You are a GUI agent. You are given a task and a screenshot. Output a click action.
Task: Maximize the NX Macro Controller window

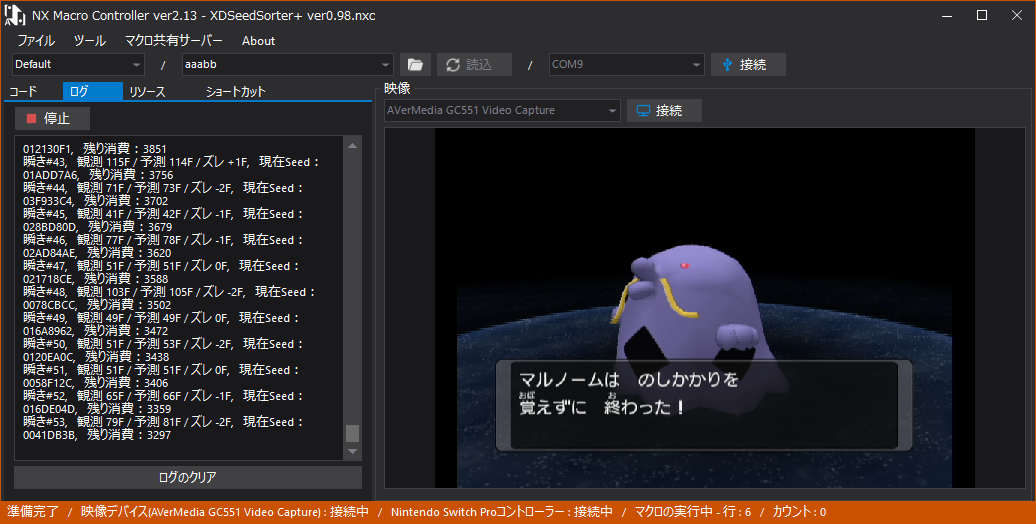tap(982, 15)
